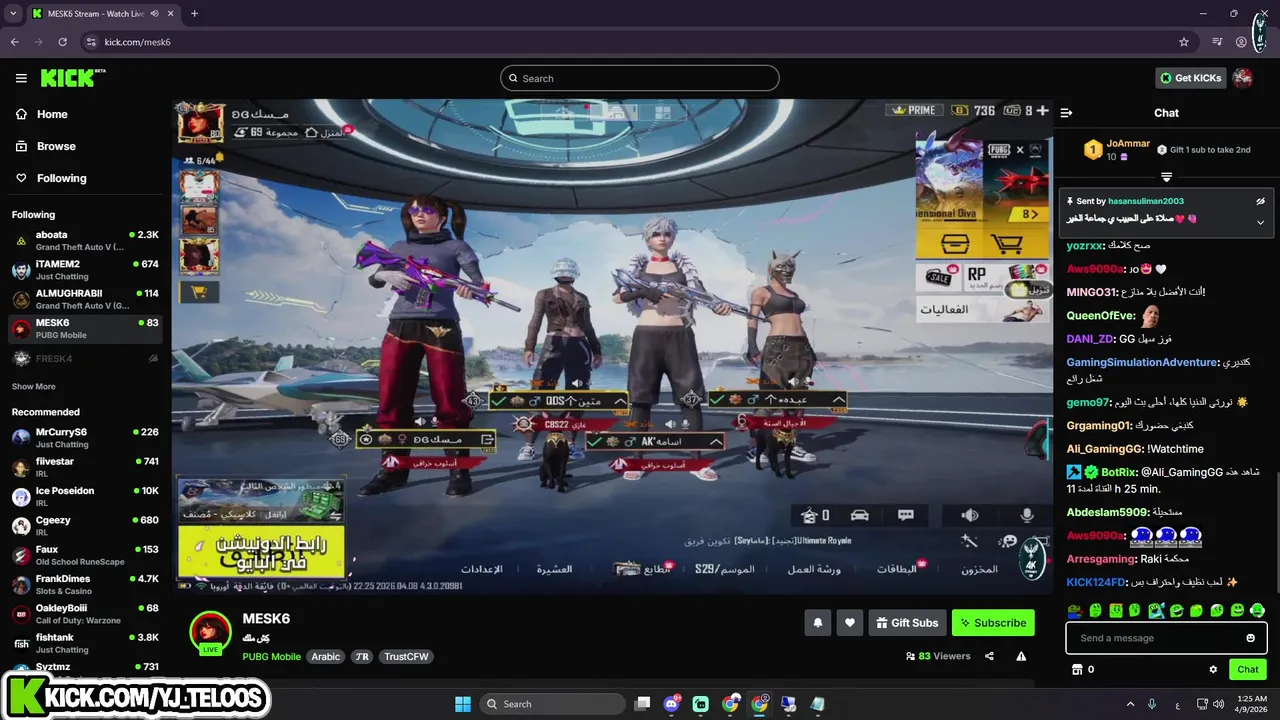Open aboata channel in Following list
This screenshot has height=720, width=1280.
coord(85,241)
